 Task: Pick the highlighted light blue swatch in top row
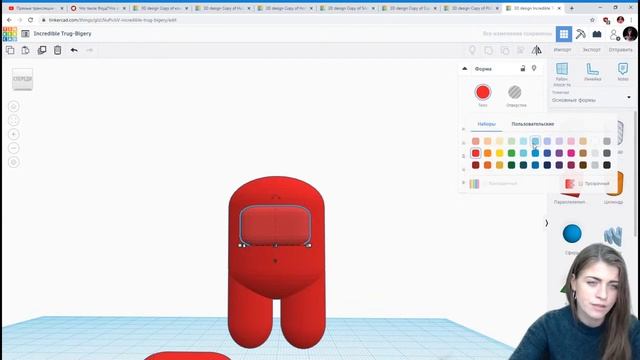(x=535, y=141)
